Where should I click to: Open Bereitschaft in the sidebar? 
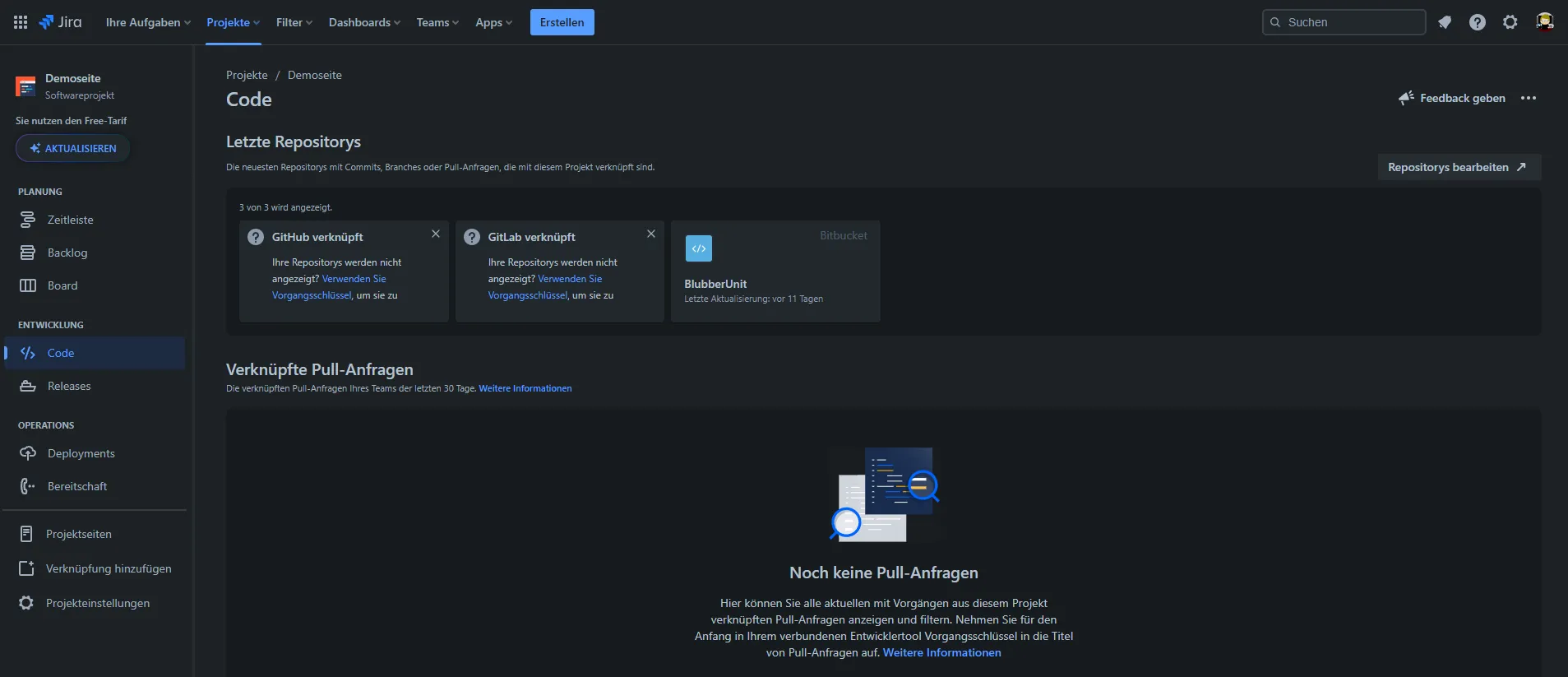pos(95,486)
